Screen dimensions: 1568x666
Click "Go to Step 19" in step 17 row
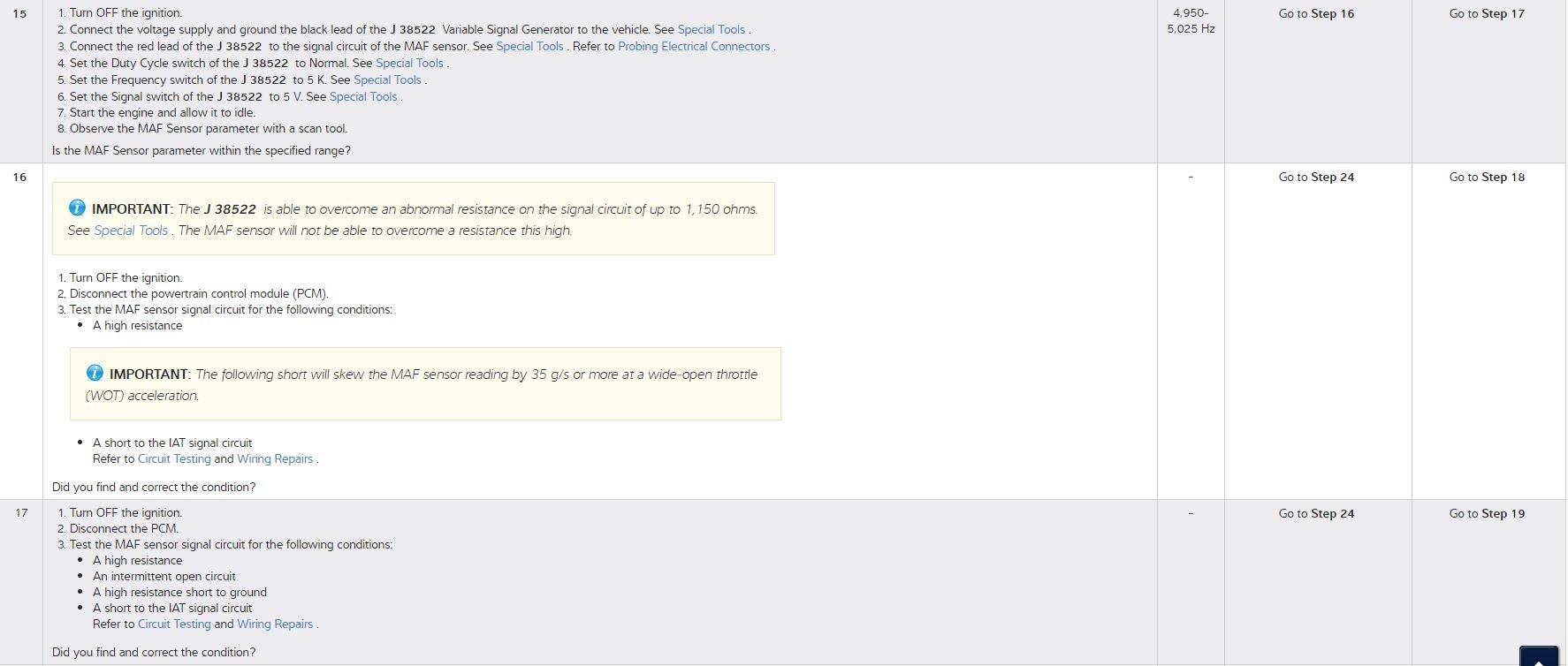click(x=1487, y=513)
